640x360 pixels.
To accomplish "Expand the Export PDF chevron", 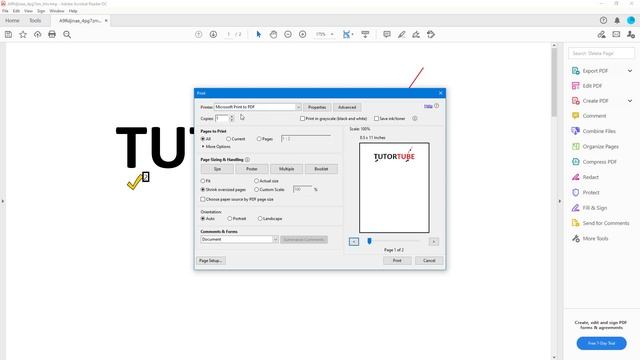I will (x=630, y=71).
